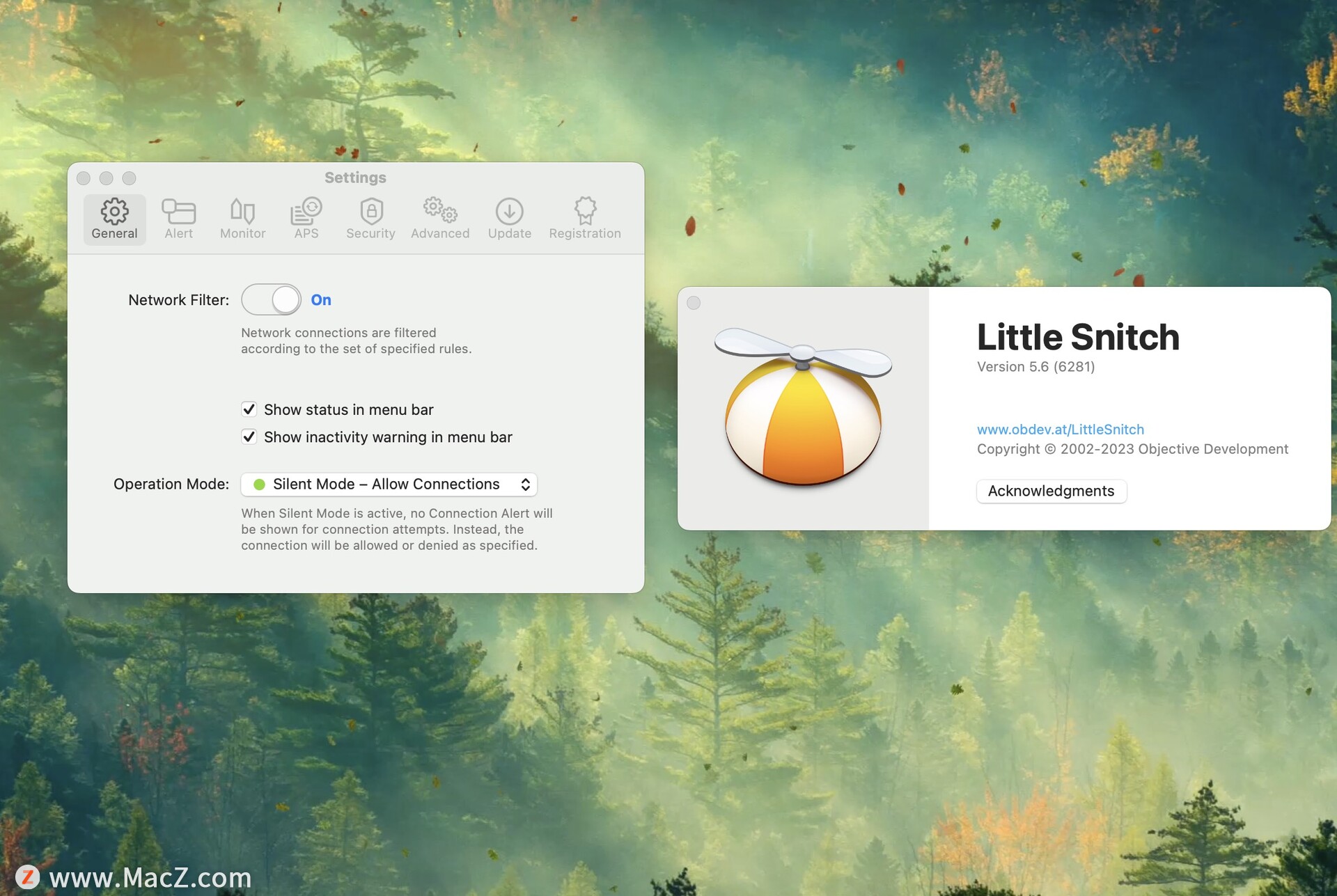Open the Update settings pane
1337x896 pixels.
click(x=509, y=218)
